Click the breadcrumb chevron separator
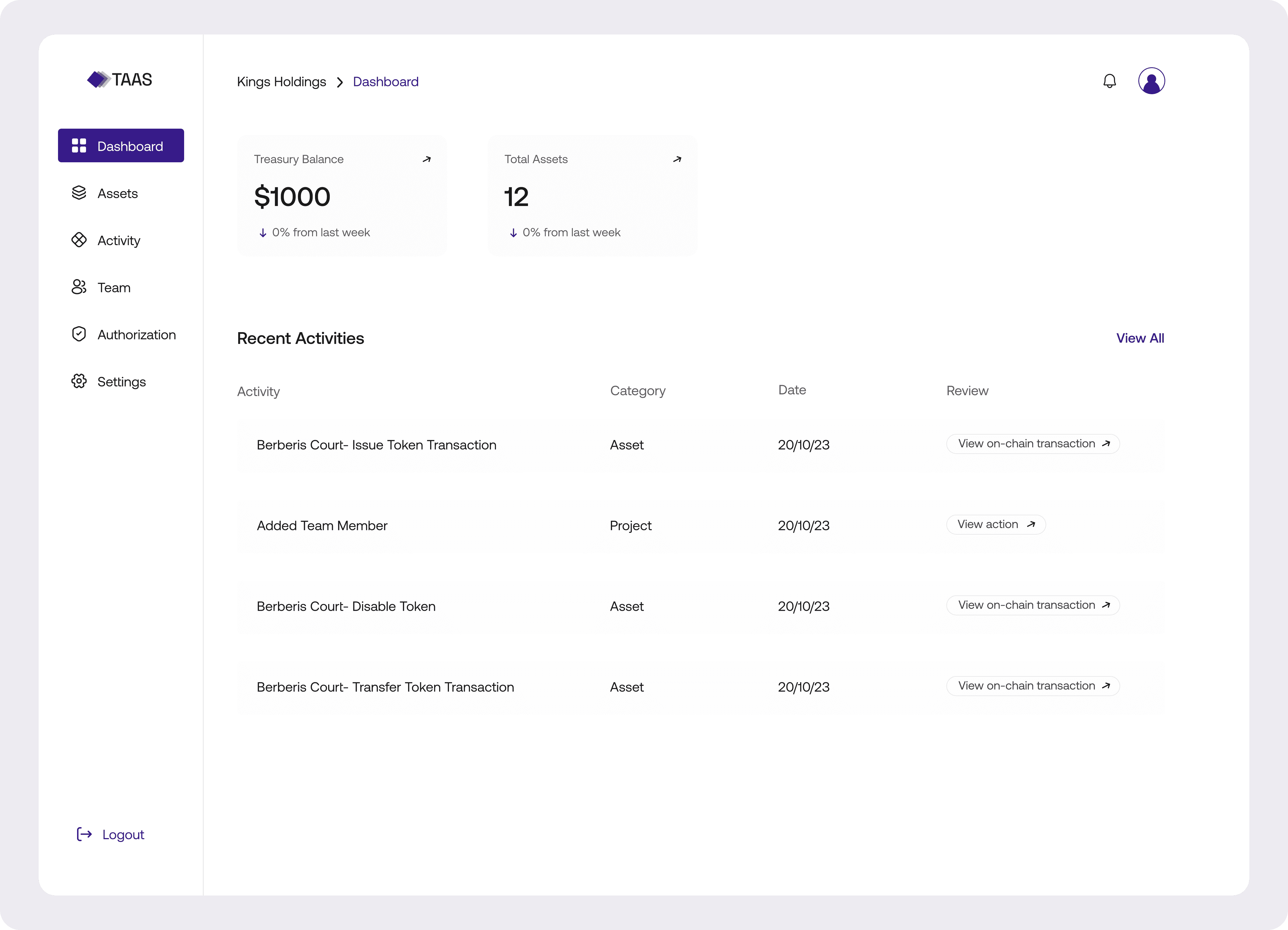 pos(340,82)
